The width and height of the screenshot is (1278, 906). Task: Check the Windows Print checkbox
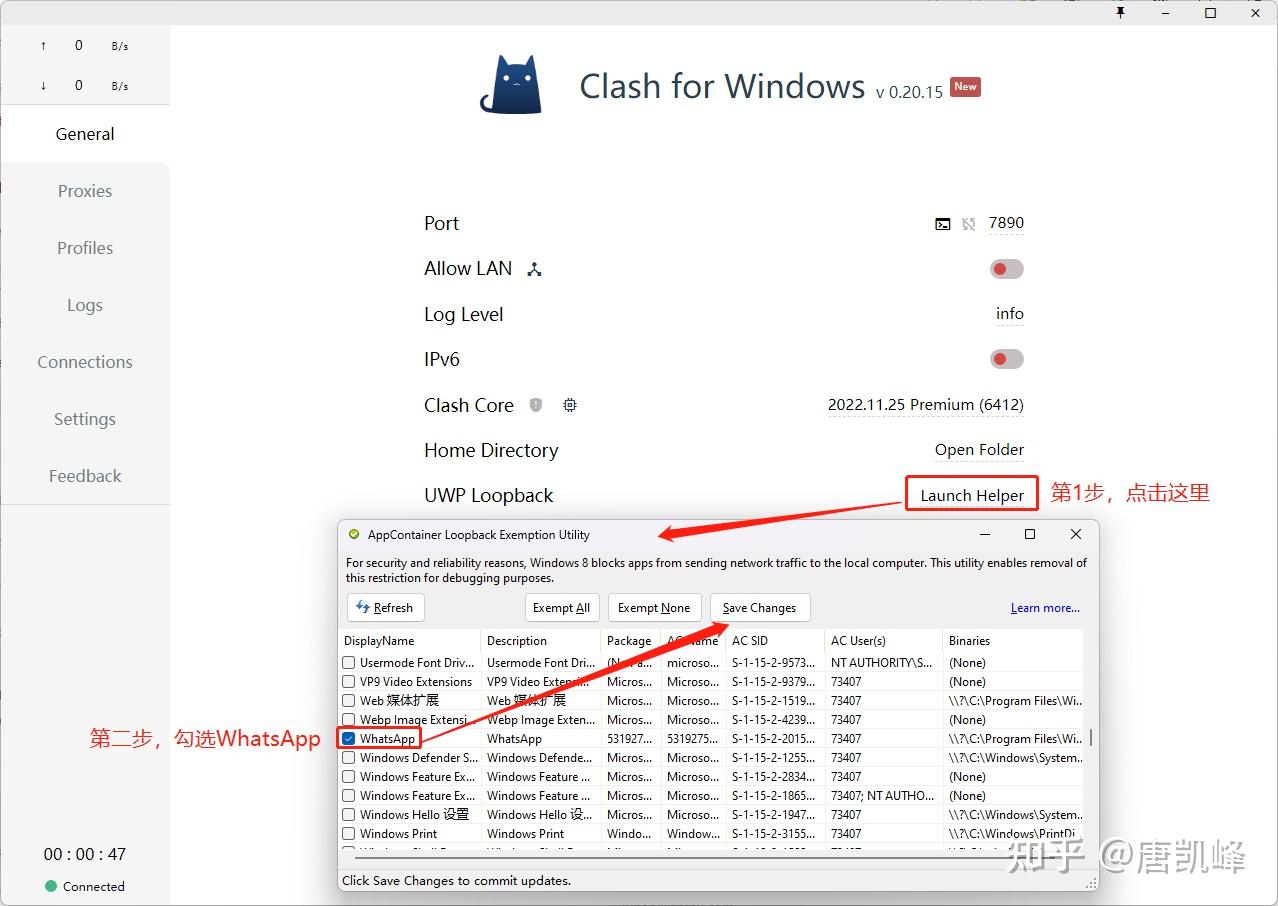pos(349,834)
